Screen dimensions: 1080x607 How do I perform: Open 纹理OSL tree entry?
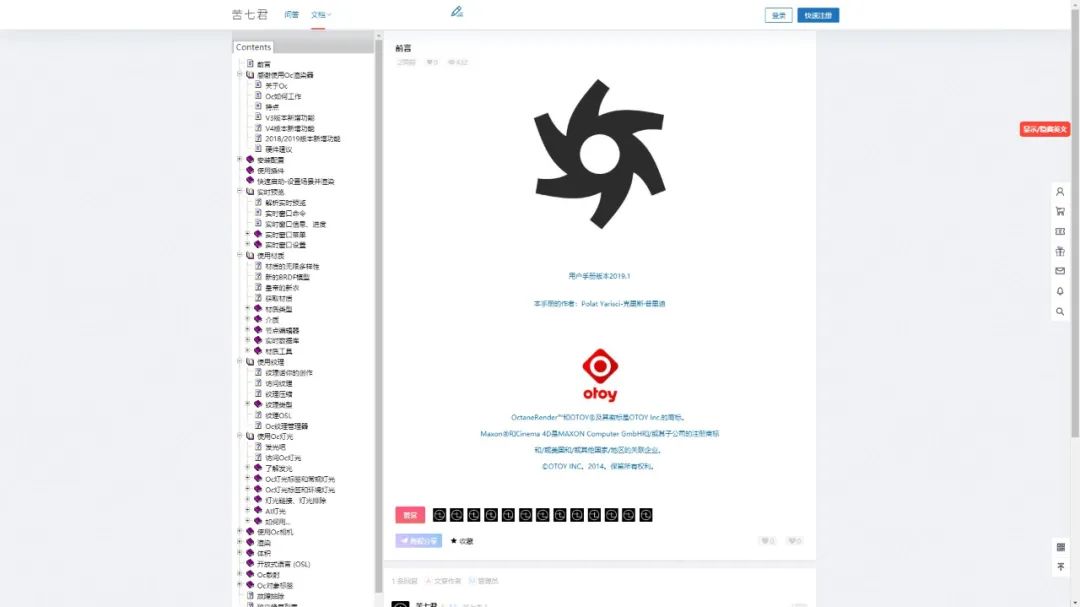tap(278, 415)
